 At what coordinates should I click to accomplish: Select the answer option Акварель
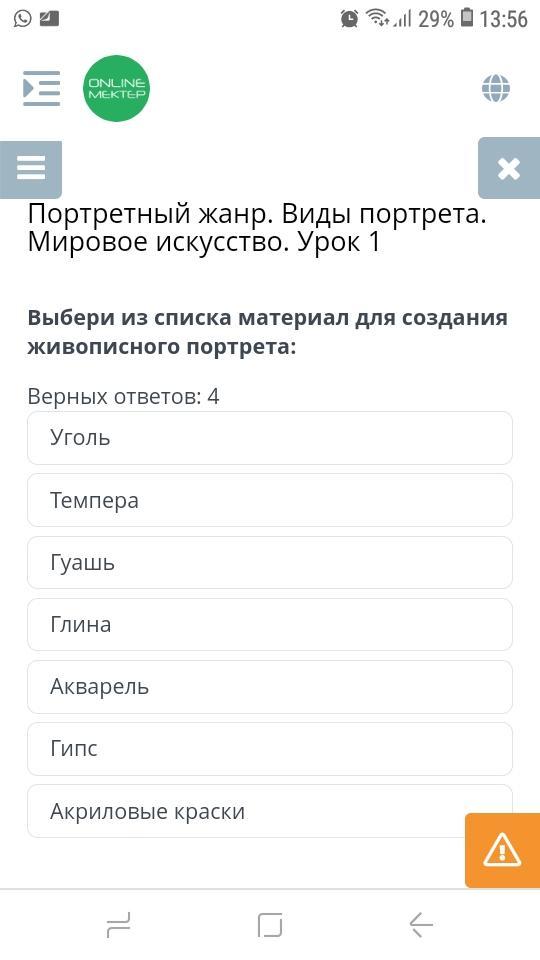pos(270,686)
